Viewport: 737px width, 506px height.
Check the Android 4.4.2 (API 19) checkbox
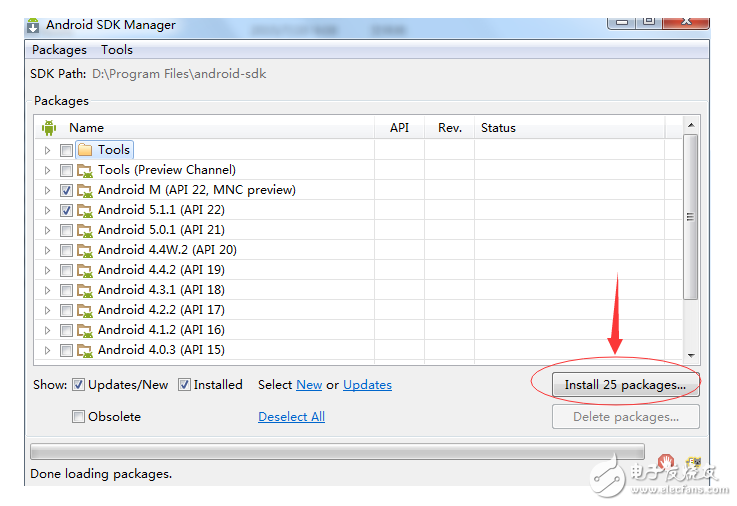[x=66, y=271]
